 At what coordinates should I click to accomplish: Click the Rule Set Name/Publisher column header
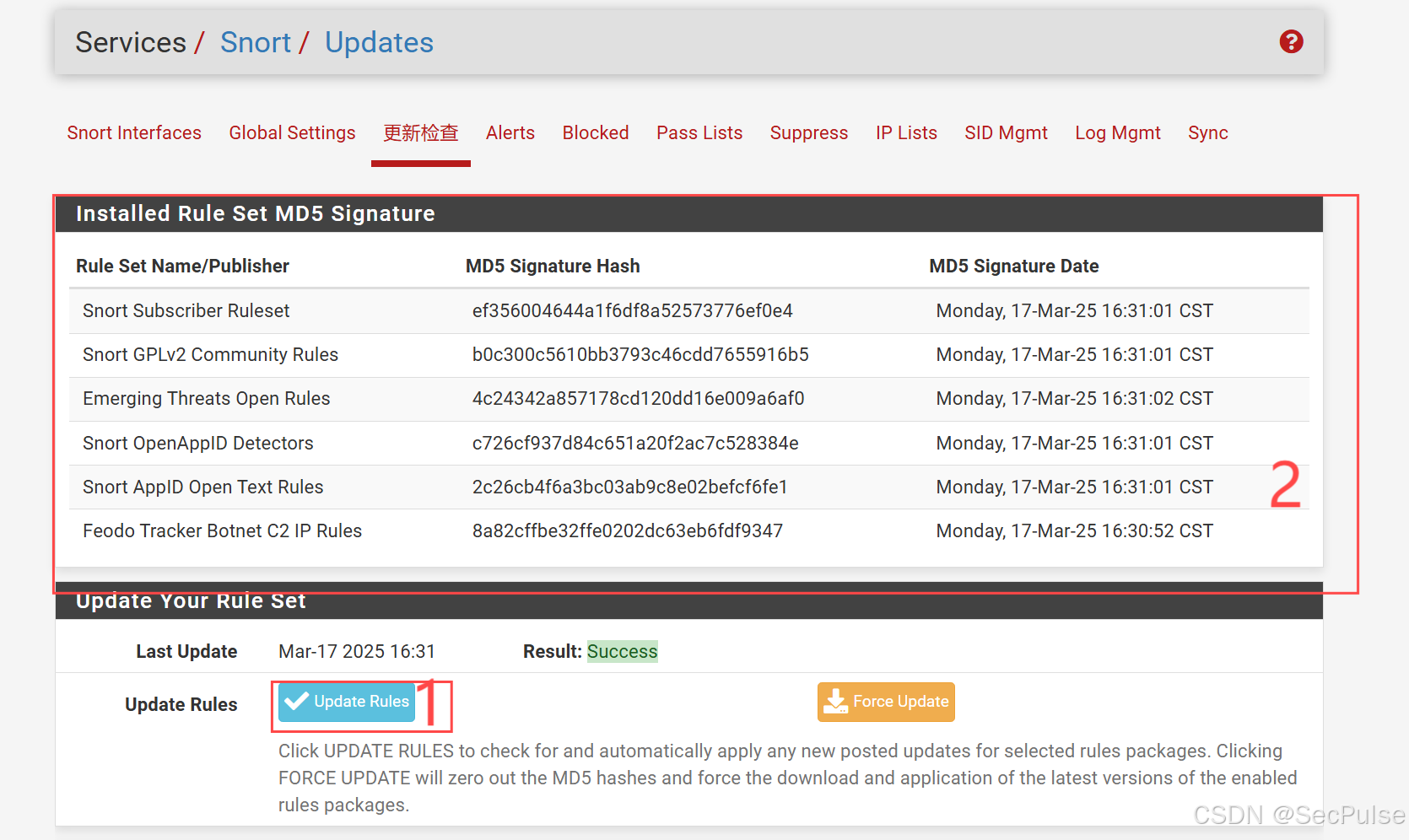coord(182,267)
